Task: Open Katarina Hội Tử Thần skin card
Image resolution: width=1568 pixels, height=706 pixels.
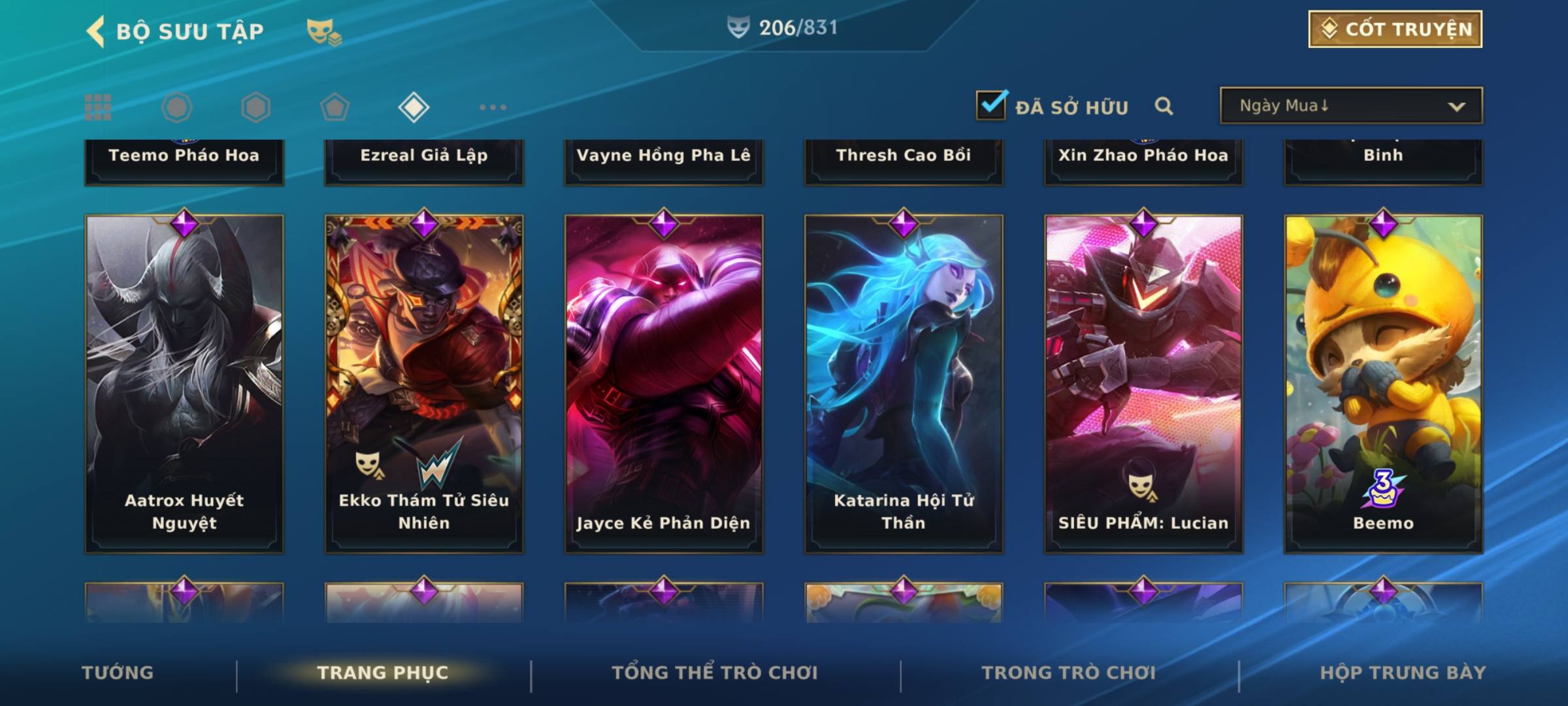Action: [904, 384]
